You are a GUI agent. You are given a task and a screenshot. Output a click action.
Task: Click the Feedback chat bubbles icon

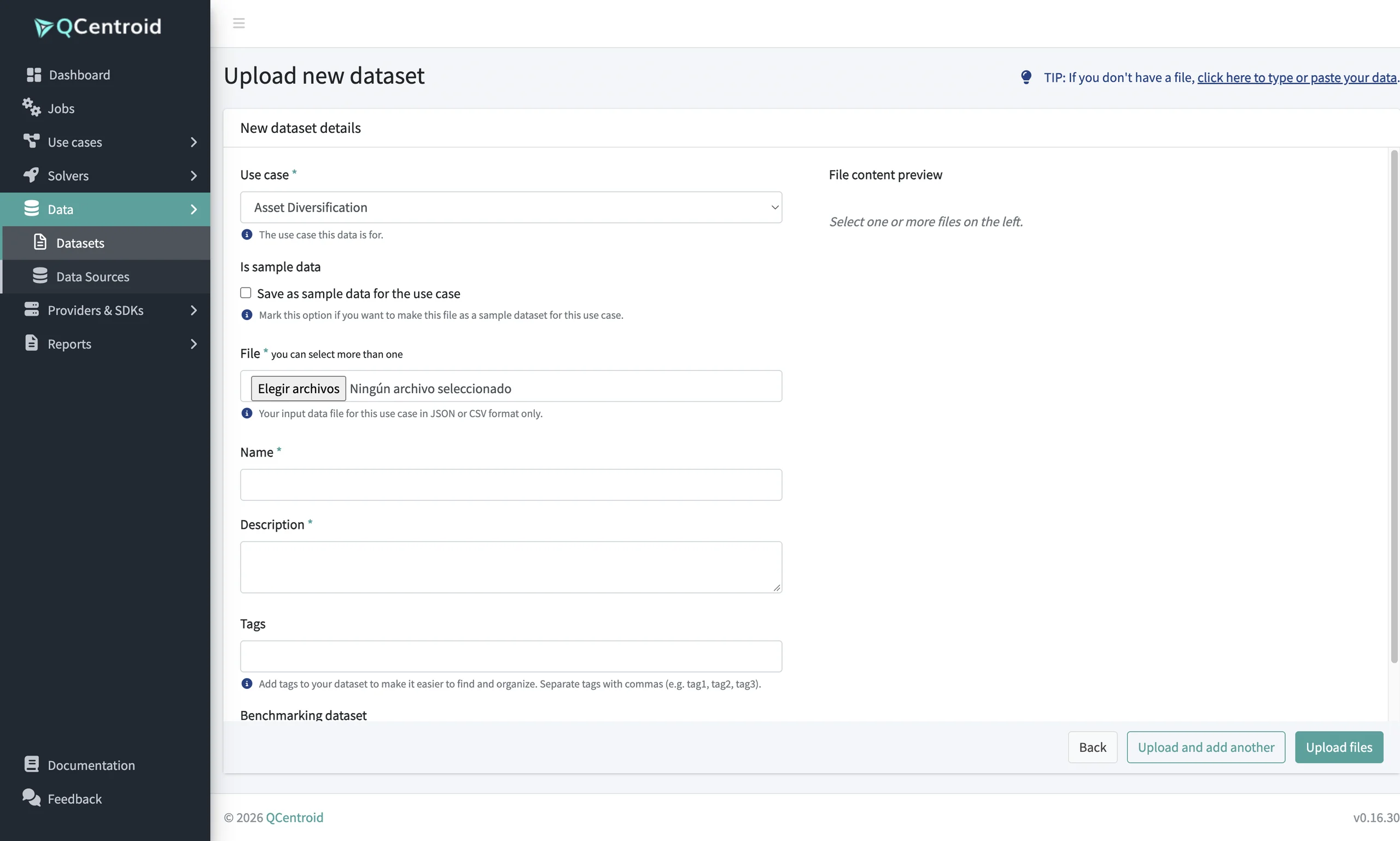(x=31, y=797)
